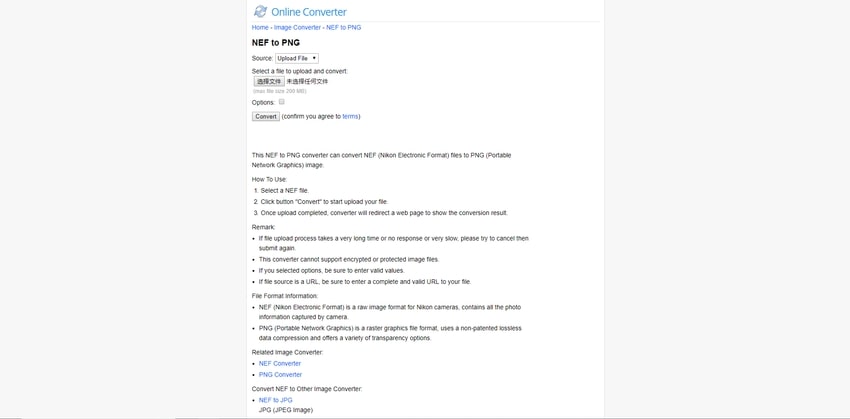Click the How To Use section heading

point(270,179)
